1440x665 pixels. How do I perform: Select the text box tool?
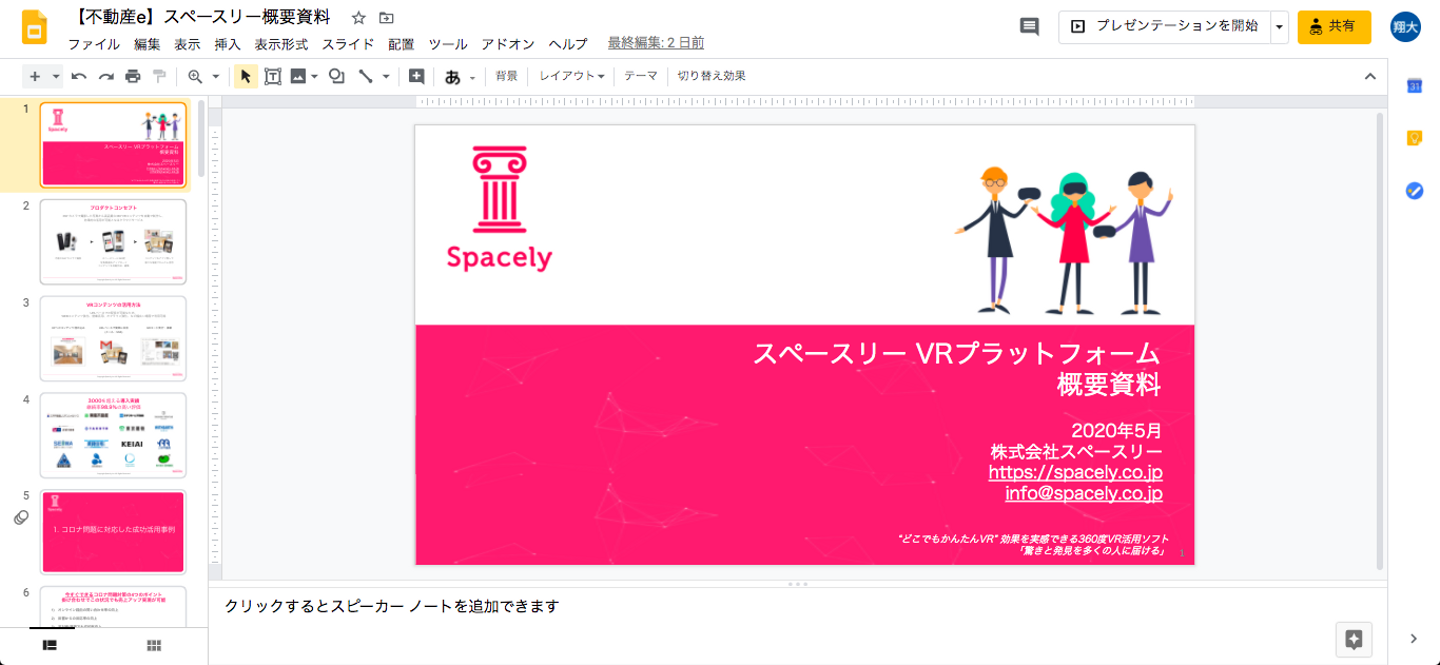click(272, 76)
